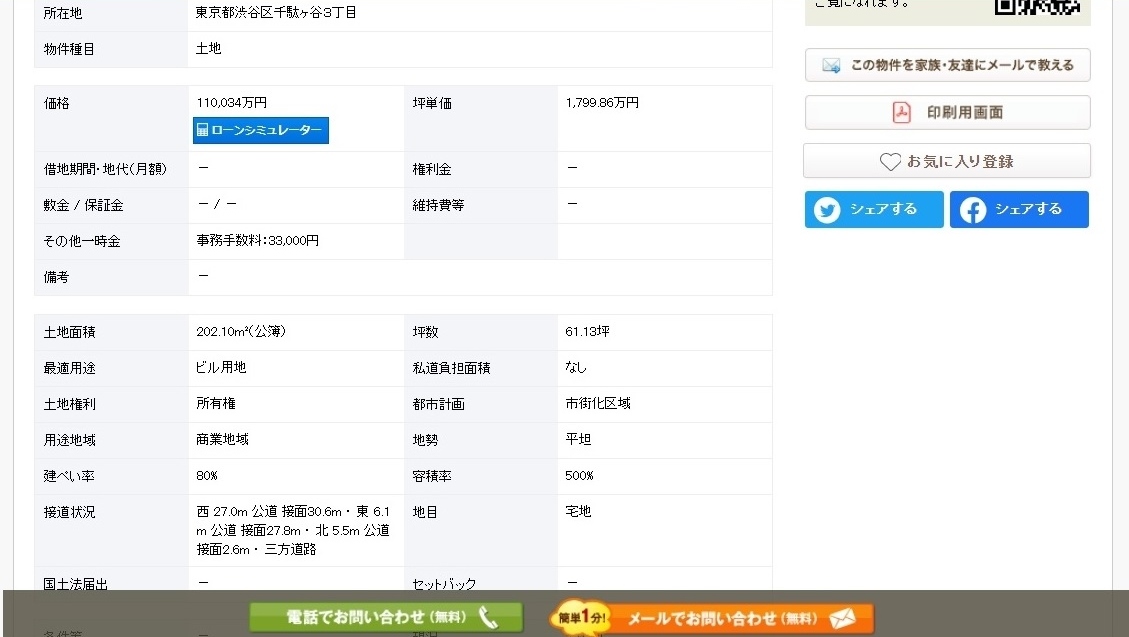Screen dimensions: 1129x637
Task: Click the QR code image
Action: (1038, 6)
